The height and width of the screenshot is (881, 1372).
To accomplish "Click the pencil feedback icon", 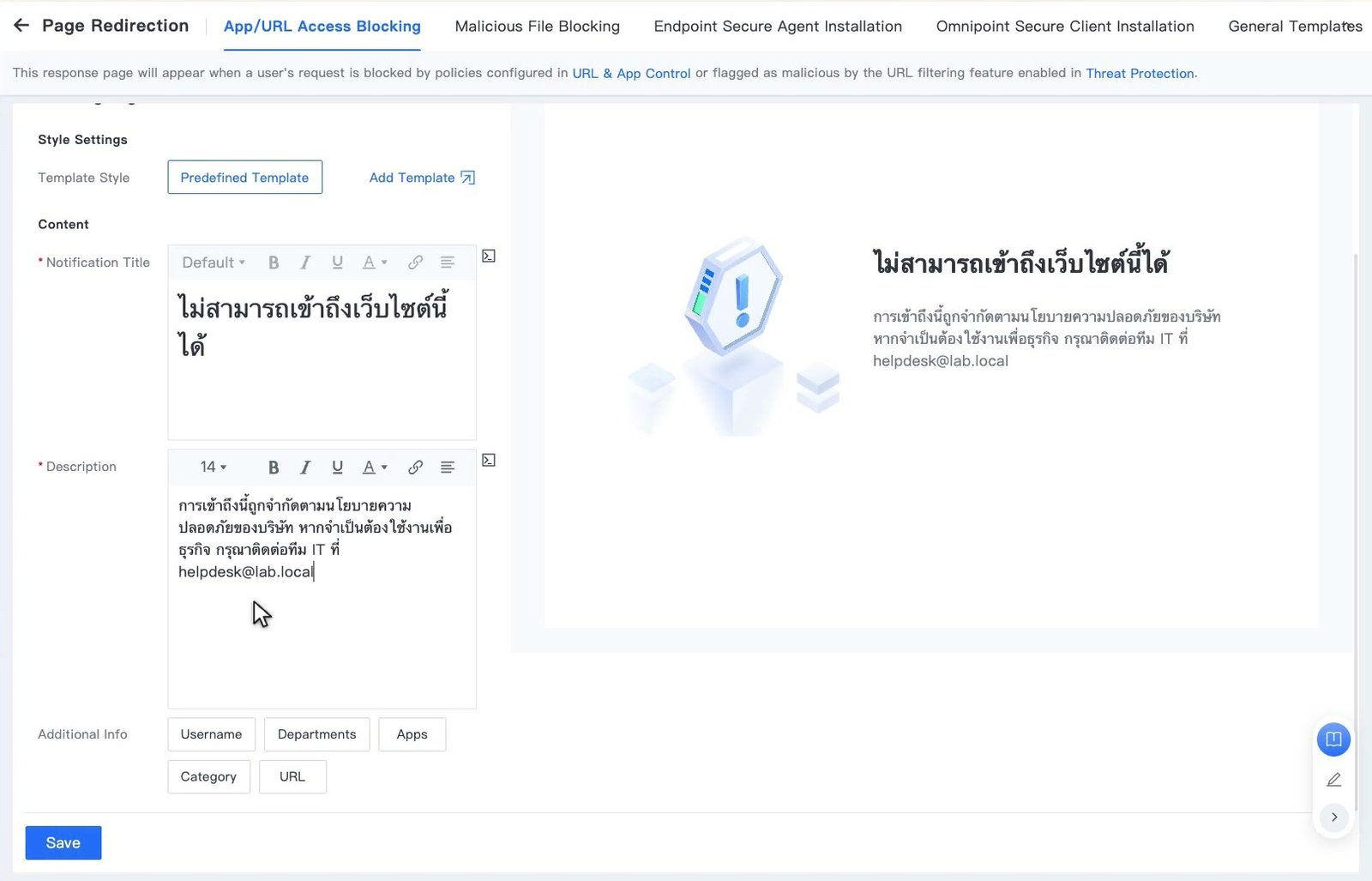I will coord(1333,780).
